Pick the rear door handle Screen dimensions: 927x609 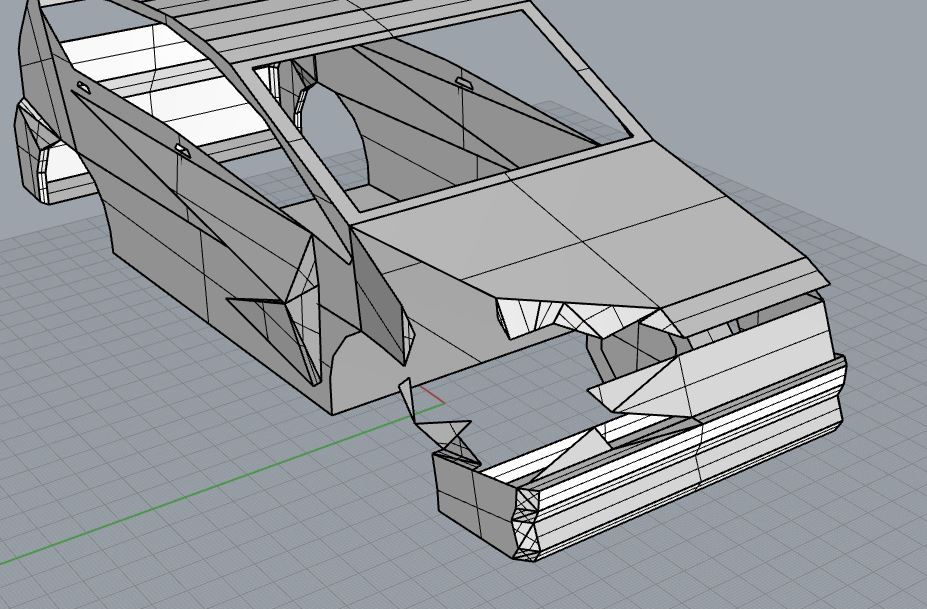click(x=83, y=88)
